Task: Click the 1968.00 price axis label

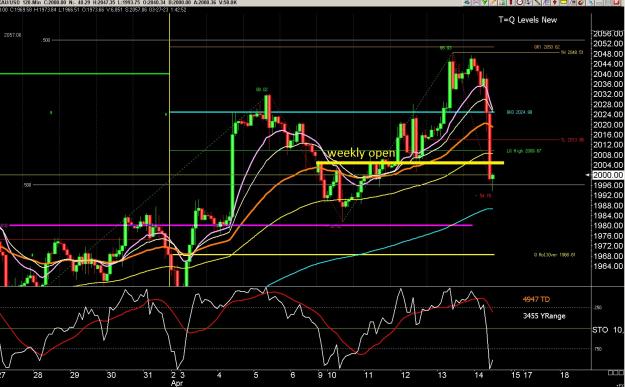Action: tap(608, 256)
